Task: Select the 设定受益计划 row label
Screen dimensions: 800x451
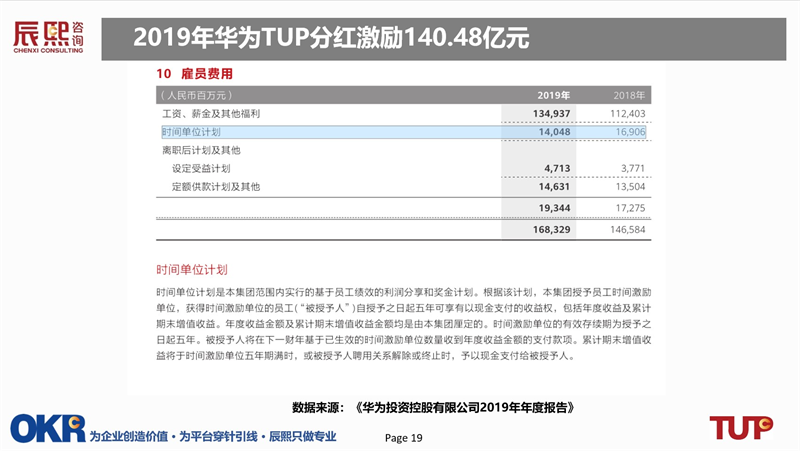Action: (201, 168)
